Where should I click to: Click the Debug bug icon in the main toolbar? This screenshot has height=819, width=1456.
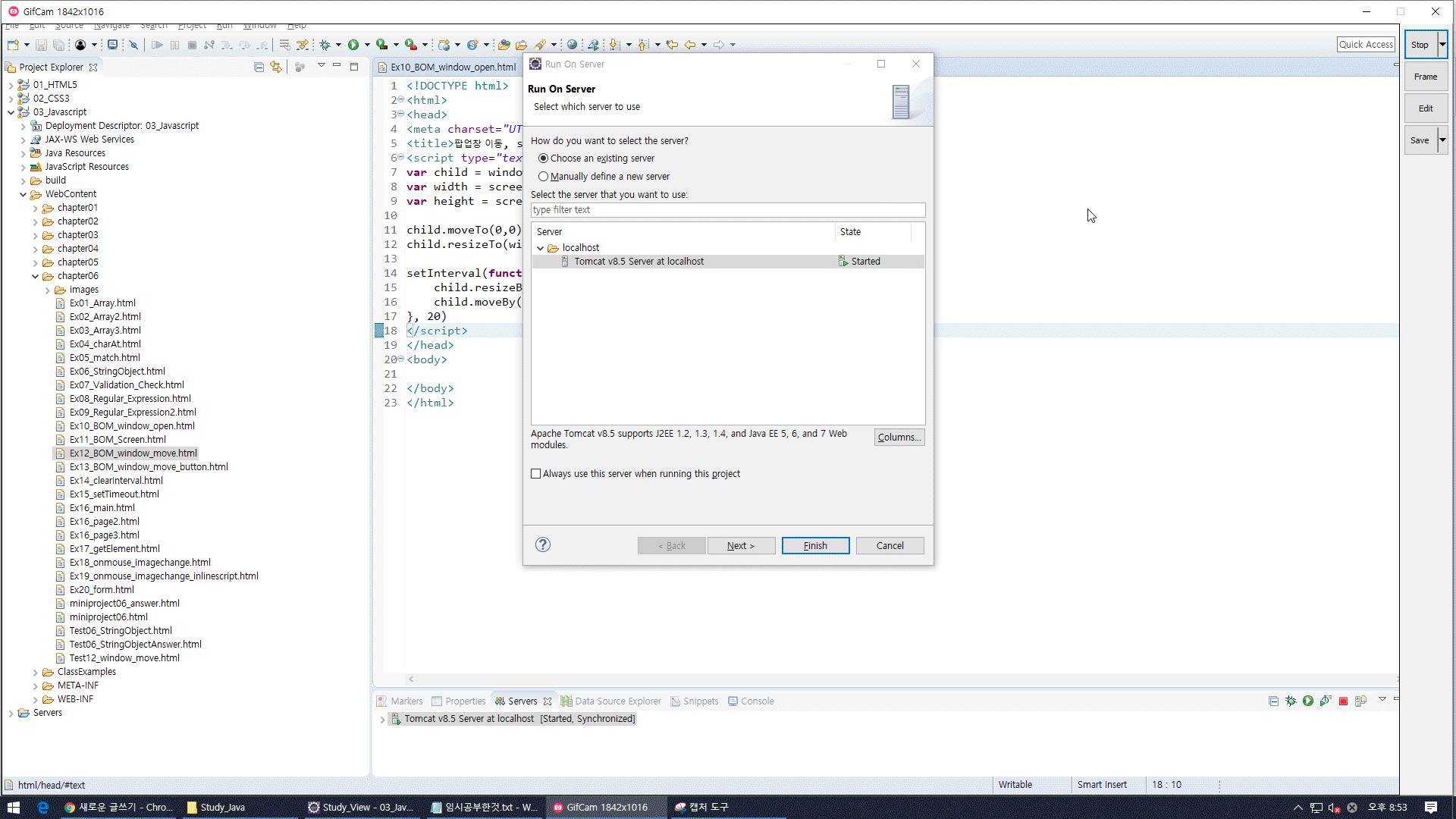coord(325,45)
